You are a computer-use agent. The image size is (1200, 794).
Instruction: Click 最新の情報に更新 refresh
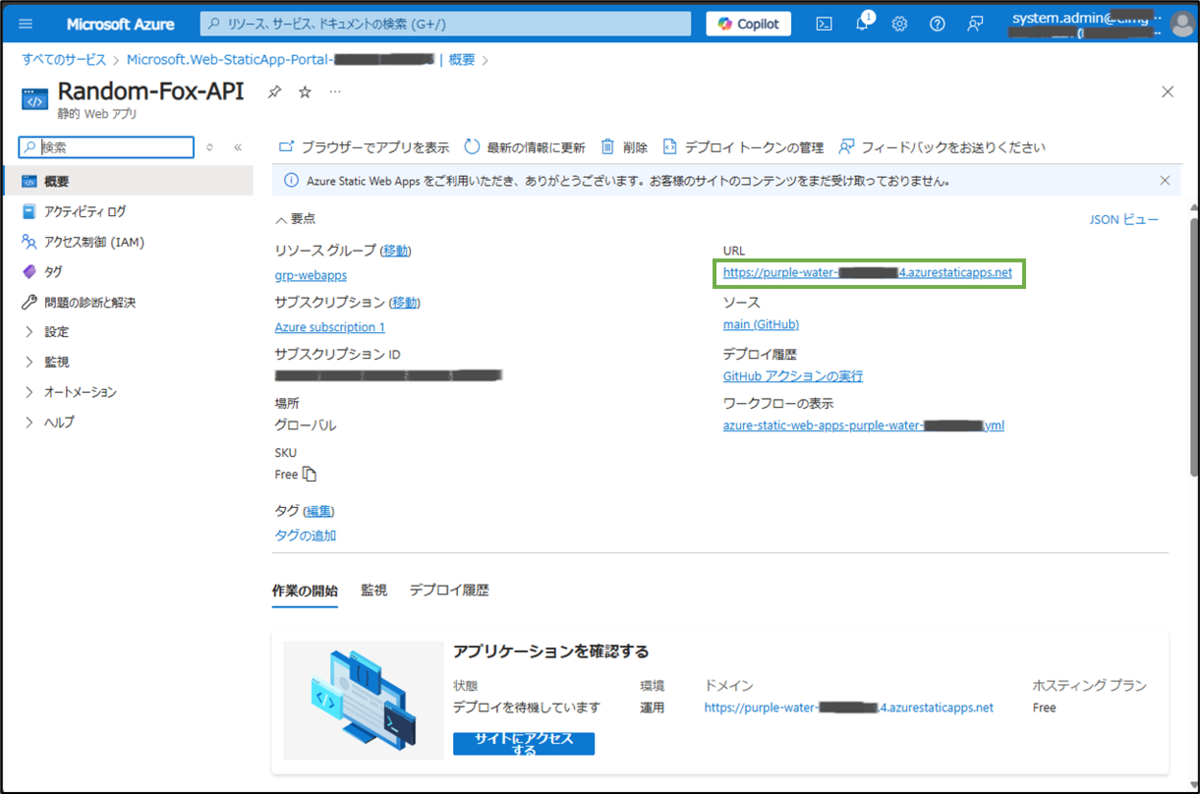point(525,147)
